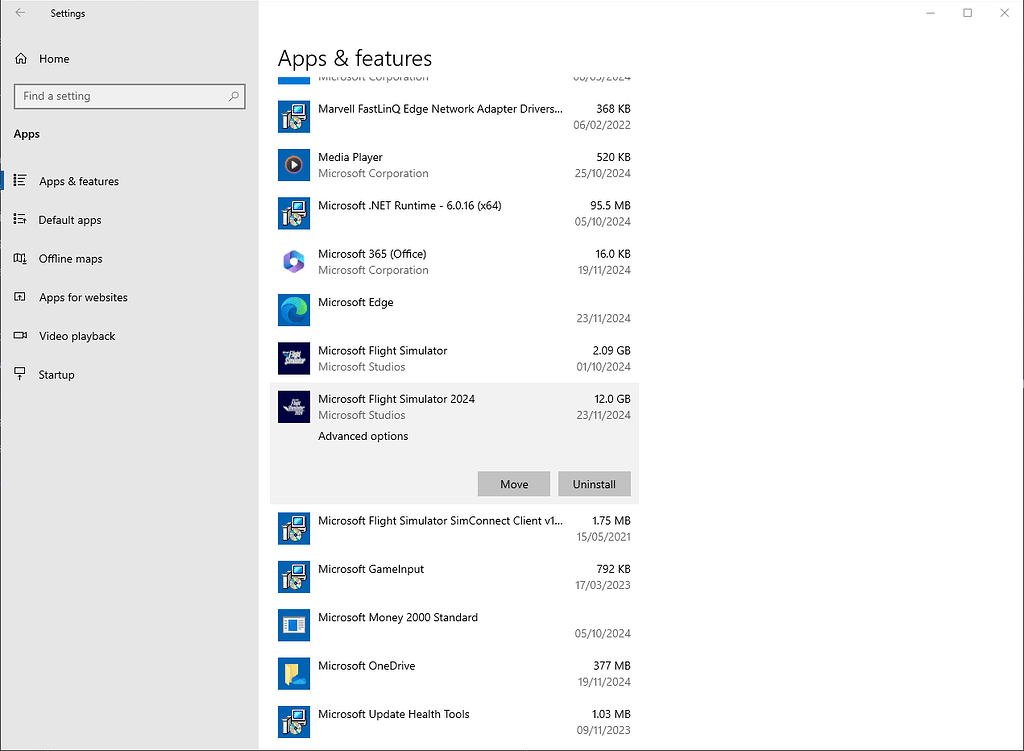Click the Offline maps sidebar icon
Viewport: 1024px width, 751px height.
point(20,259)
